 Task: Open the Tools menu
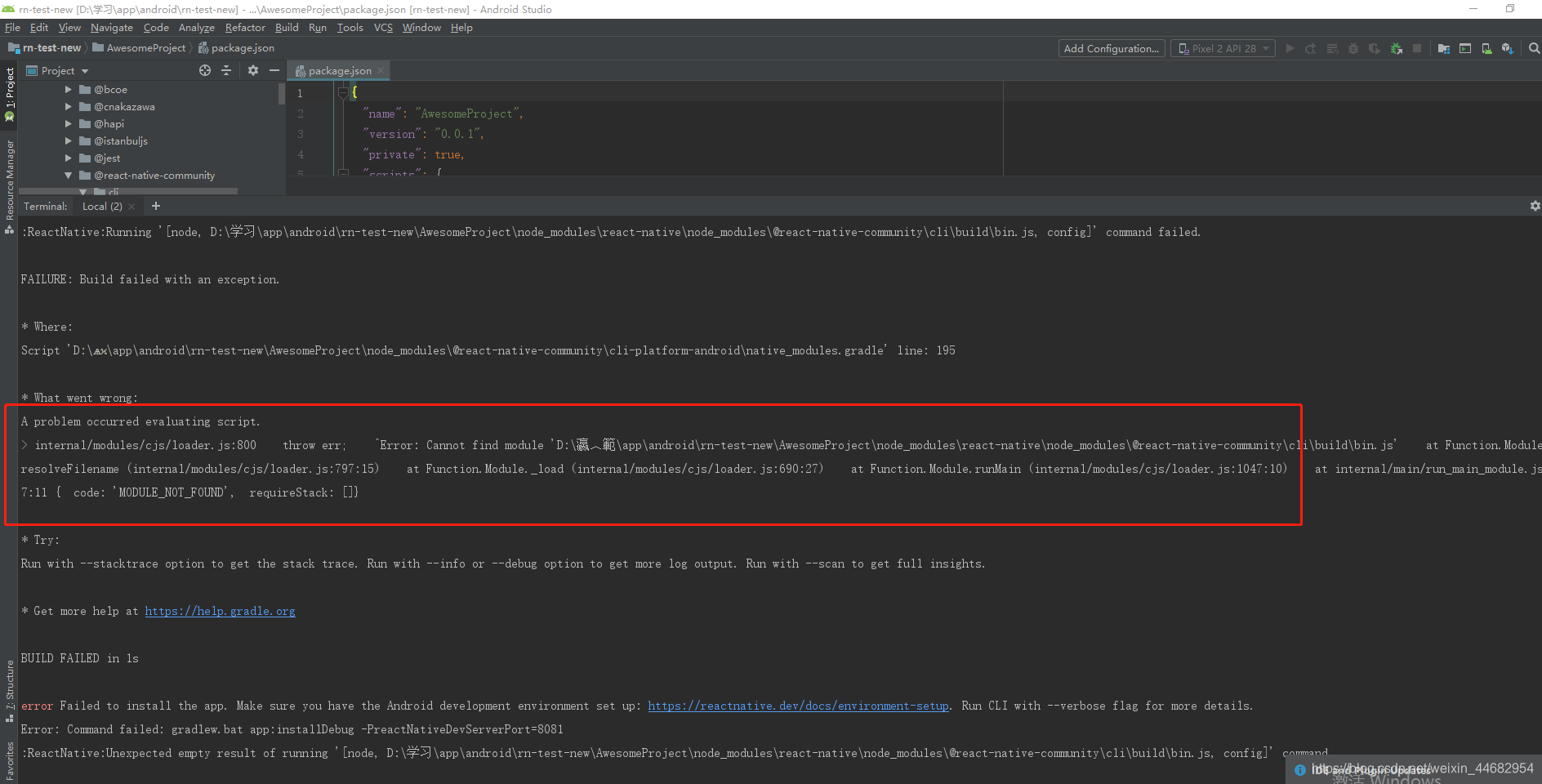(350, 28)
